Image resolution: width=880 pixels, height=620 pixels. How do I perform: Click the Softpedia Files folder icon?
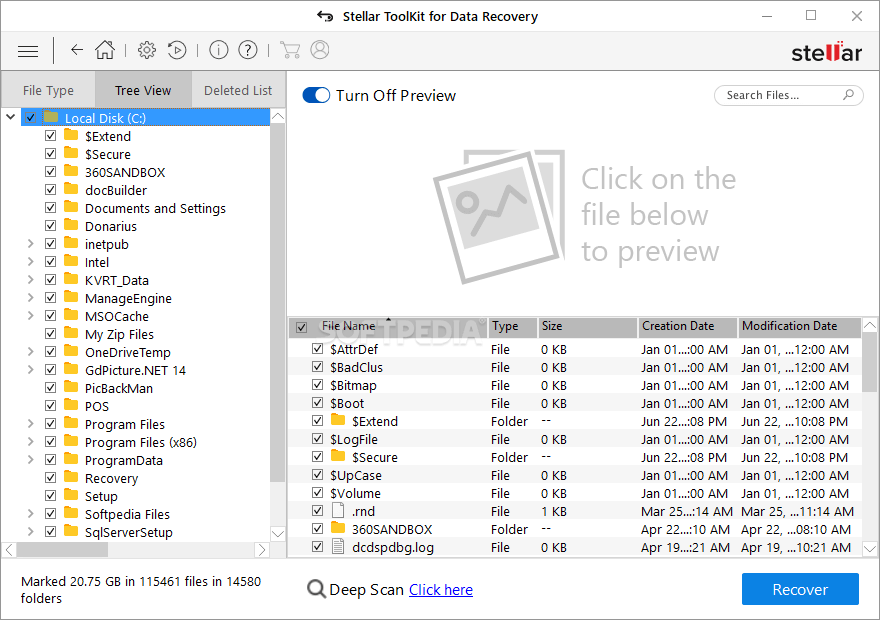[x=71, y=513]
